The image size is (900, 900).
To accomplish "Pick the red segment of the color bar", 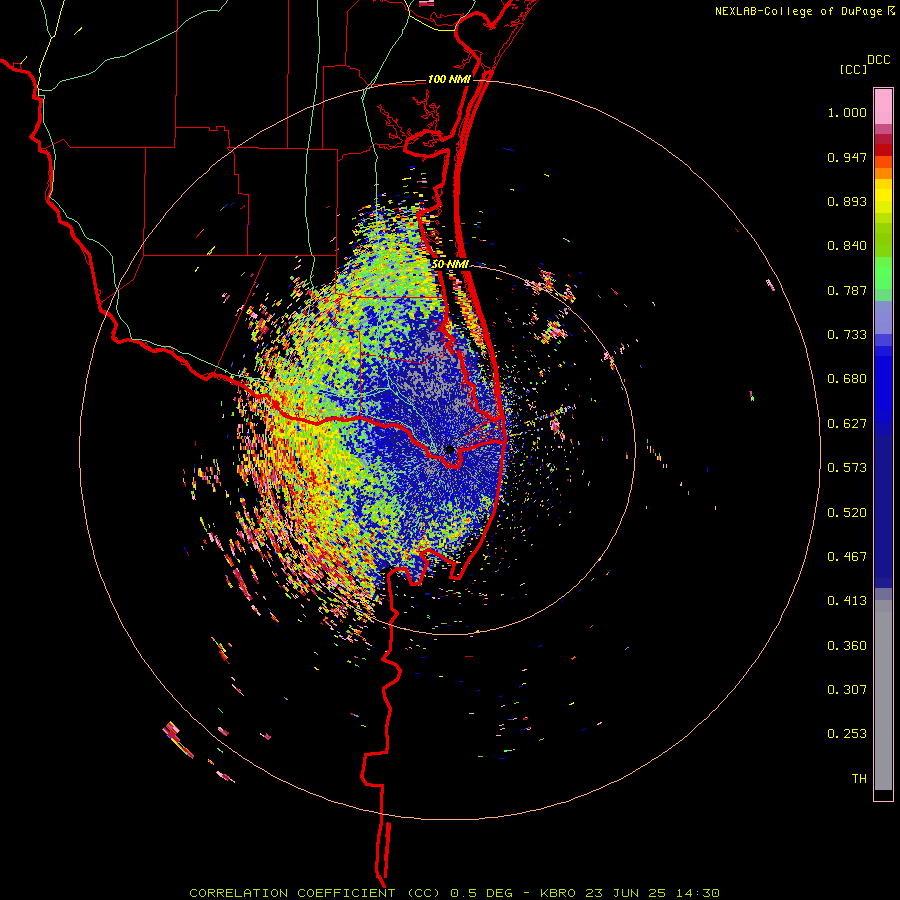I will click(x=883, y=149).
